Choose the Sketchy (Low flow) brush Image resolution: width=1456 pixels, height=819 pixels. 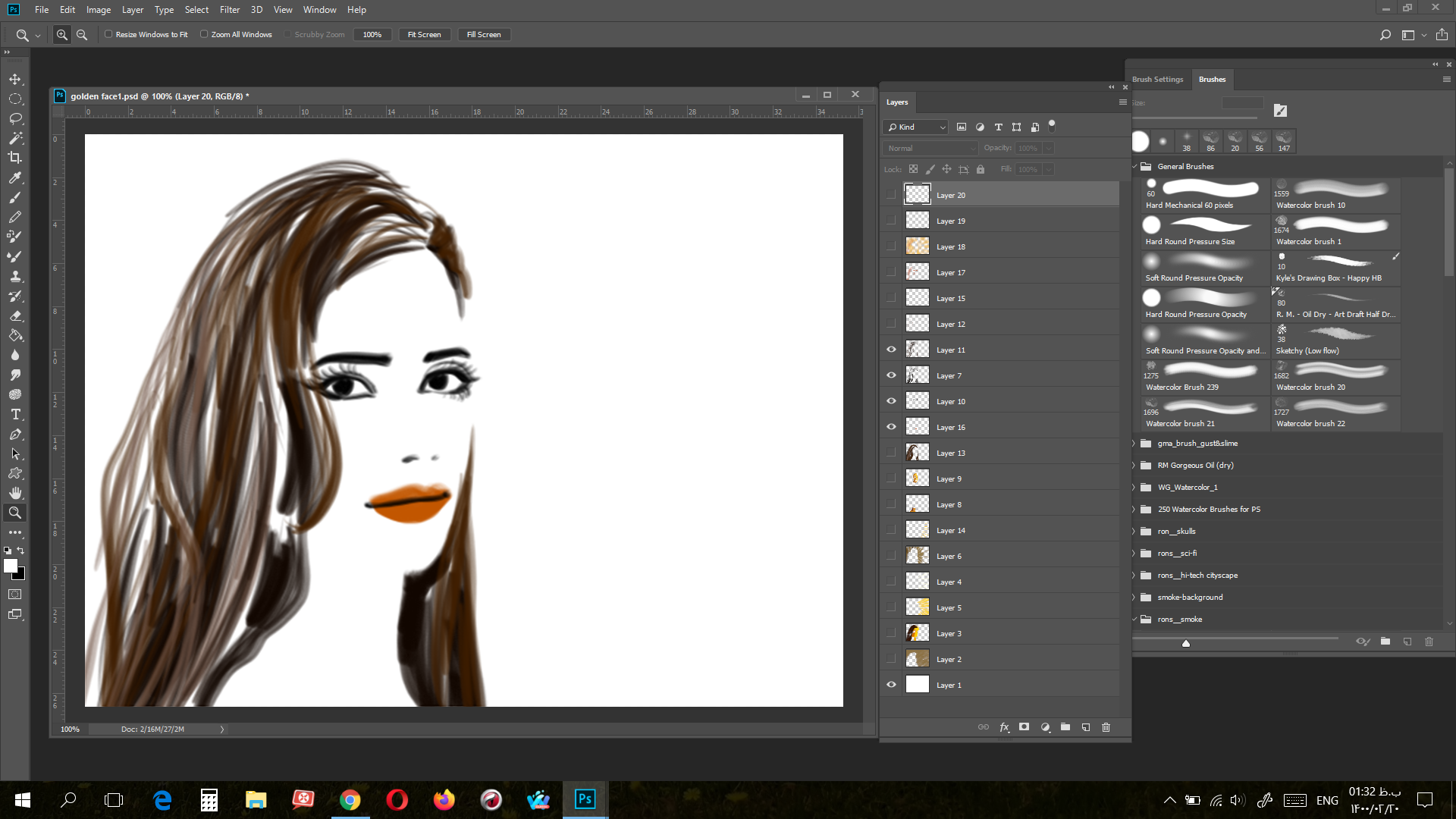(1335, 340)
